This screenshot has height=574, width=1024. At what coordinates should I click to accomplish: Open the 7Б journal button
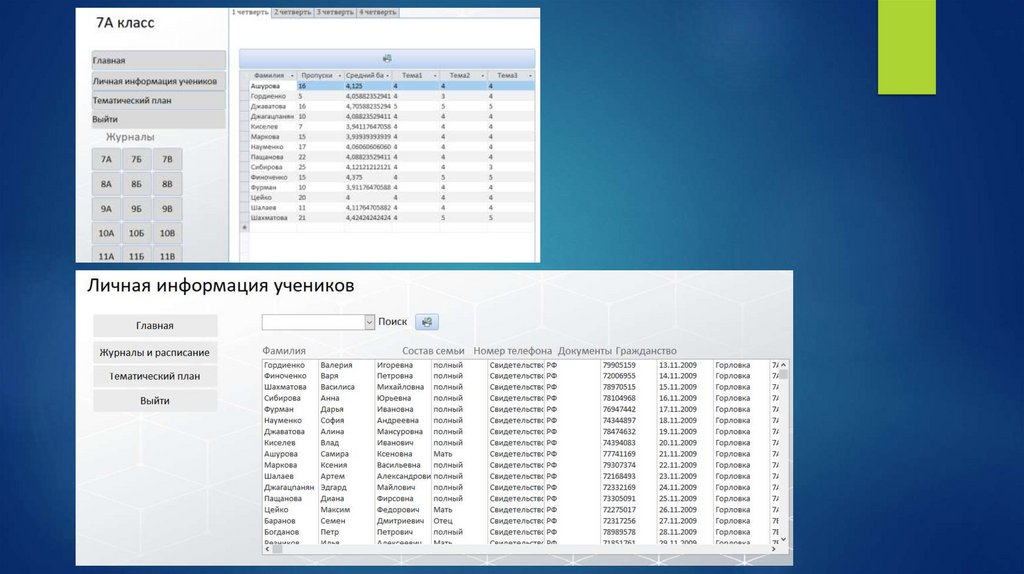(x=136, y=159)
